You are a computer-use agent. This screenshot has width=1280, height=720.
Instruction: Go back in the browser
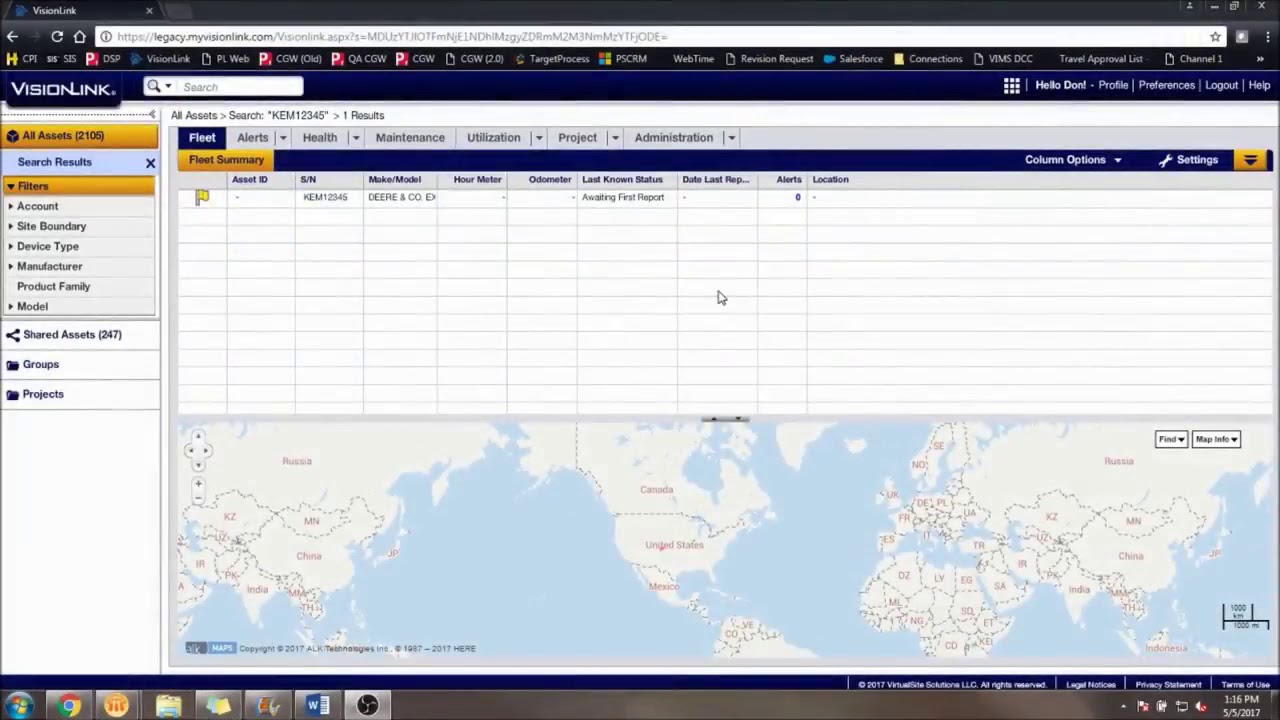tap(13, 37)
